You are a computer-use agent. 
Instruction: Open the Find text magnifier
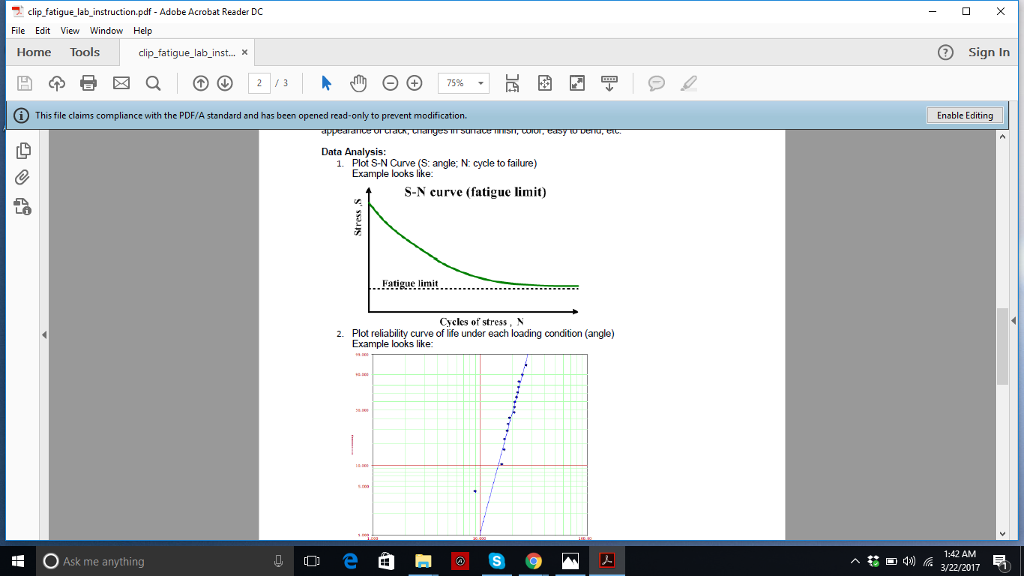pyautogui.click(x=153, y=83)
